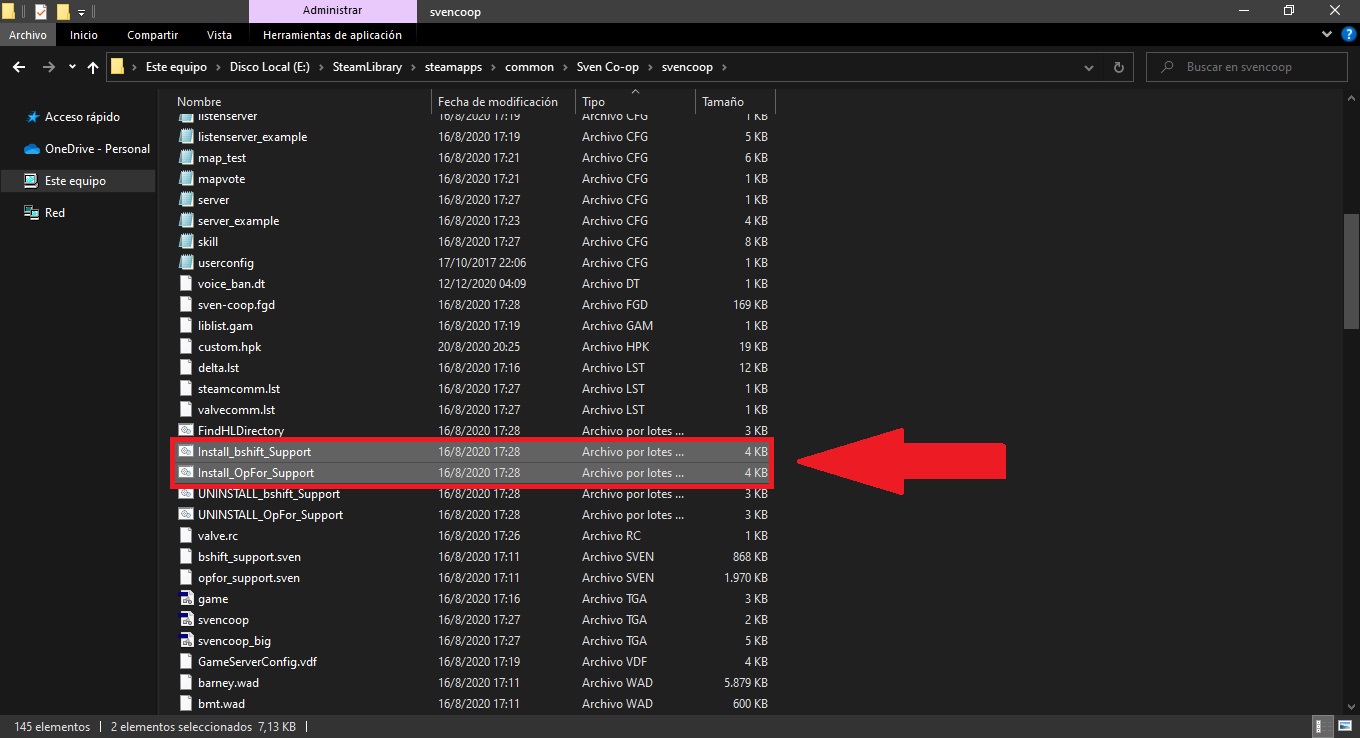Viewport: 1360px width, 738px height.
Task: Navigate to Sven Co-op in the breadcrumb
Action: (607, 67)
